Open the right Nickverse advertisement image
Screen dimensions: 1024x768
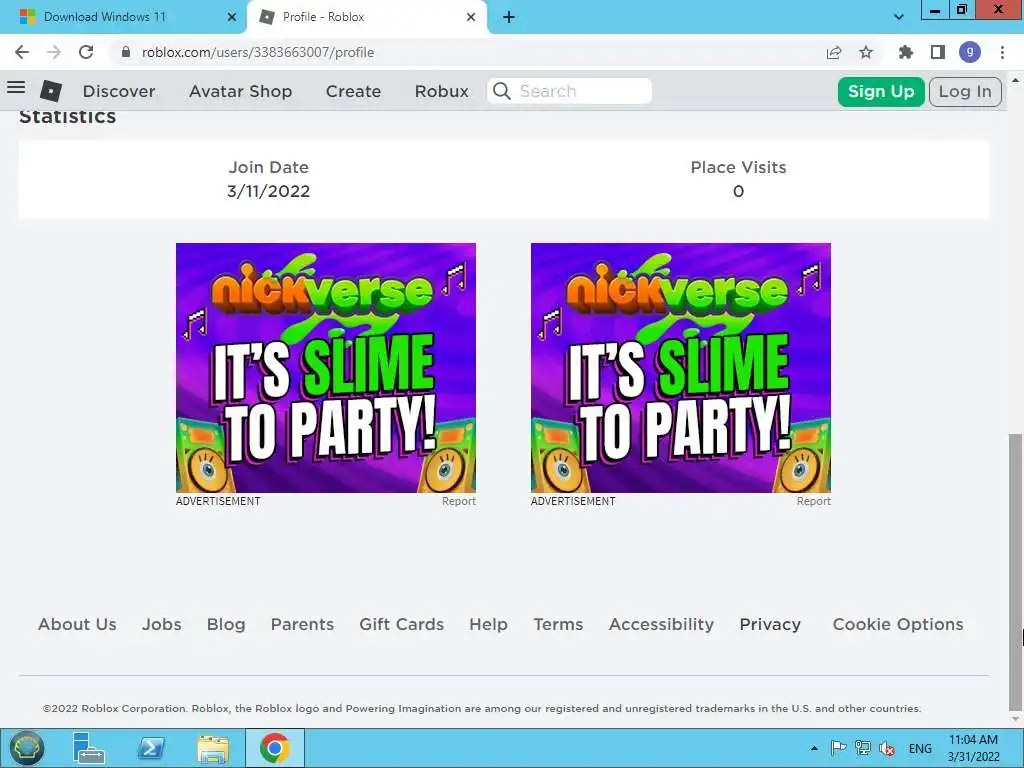point(680,368)
